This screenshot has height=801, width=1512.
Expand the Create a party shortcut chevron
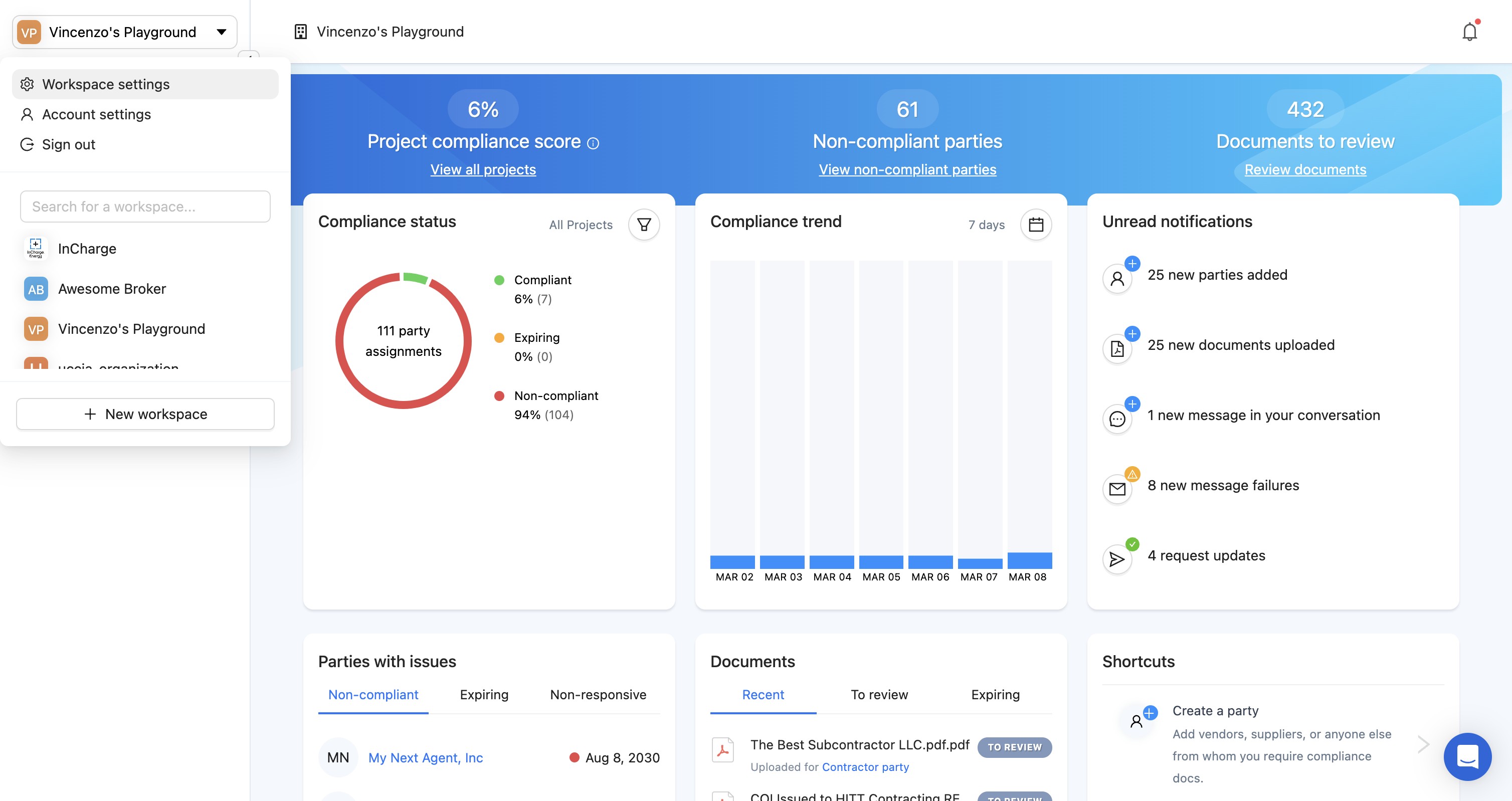point(1423,744)
